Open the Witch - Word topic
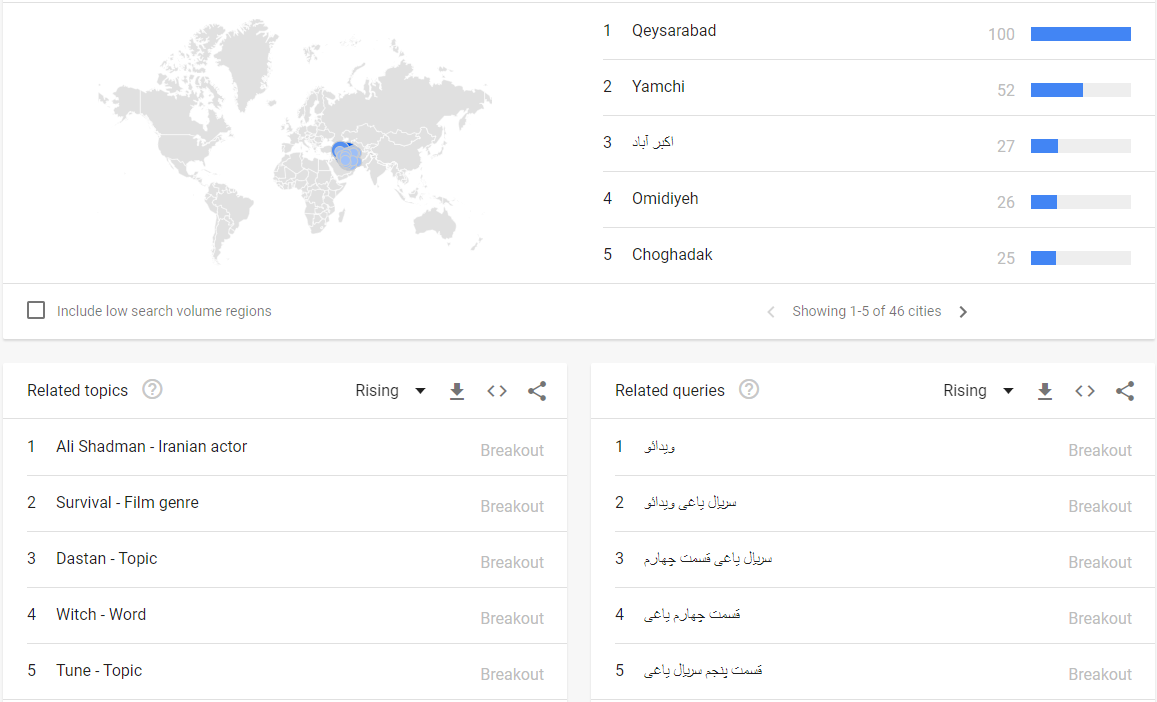 click(101, 615)
